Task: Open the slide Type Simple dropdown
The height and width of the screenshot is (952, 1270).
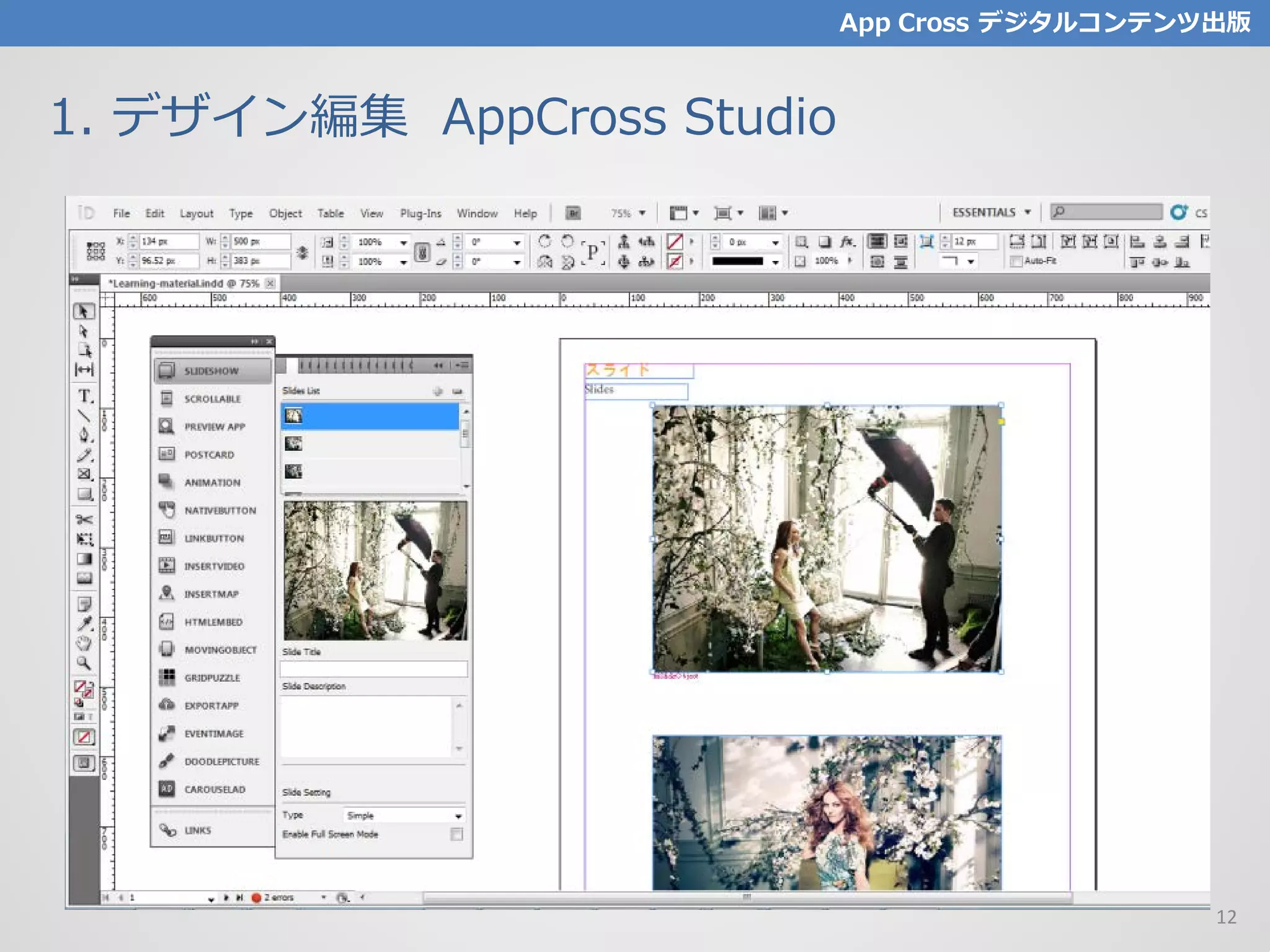Action: point(404,816)
